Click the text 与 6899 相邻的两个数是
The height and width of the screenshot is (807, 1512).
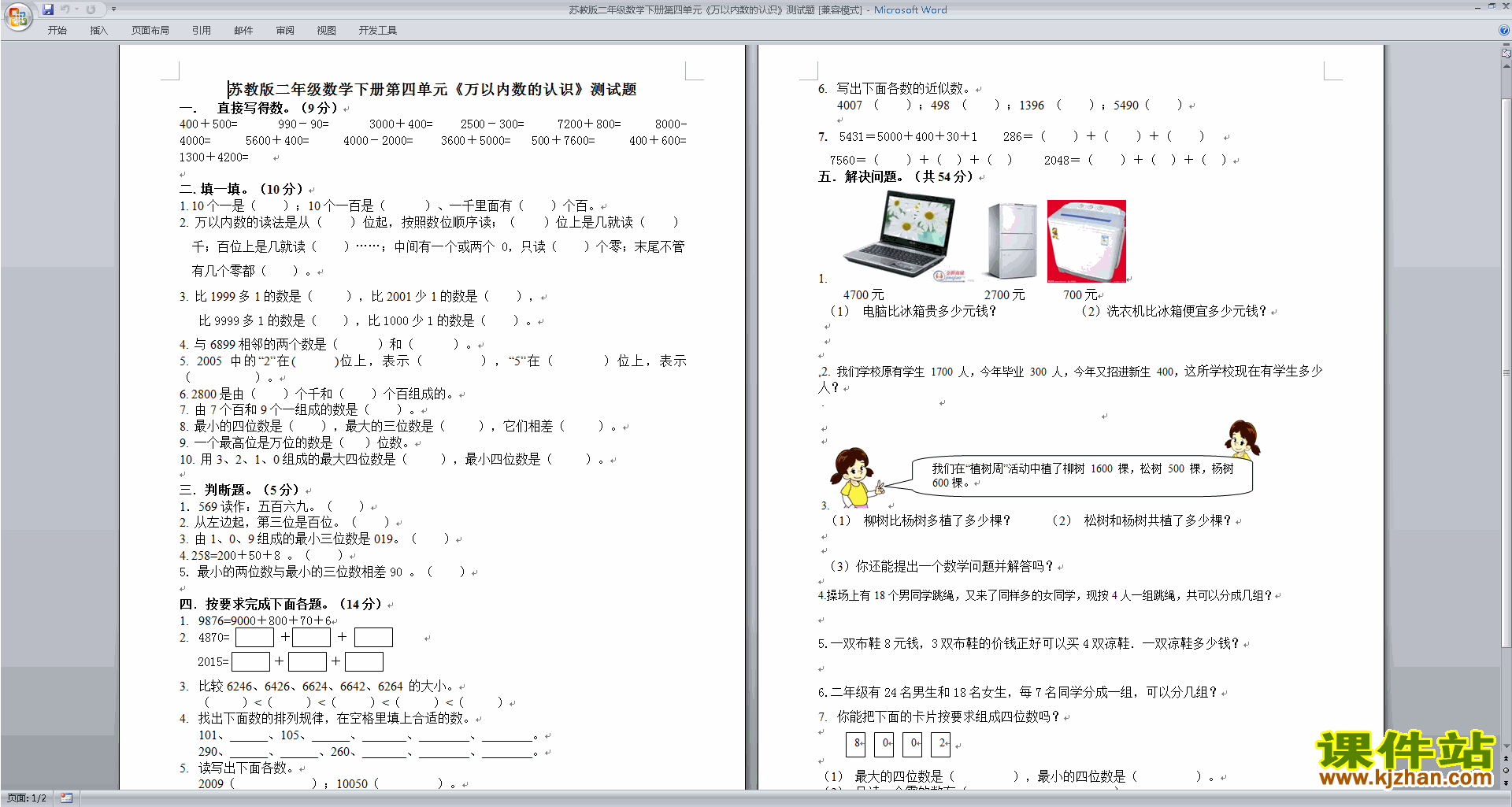[260, 344]
